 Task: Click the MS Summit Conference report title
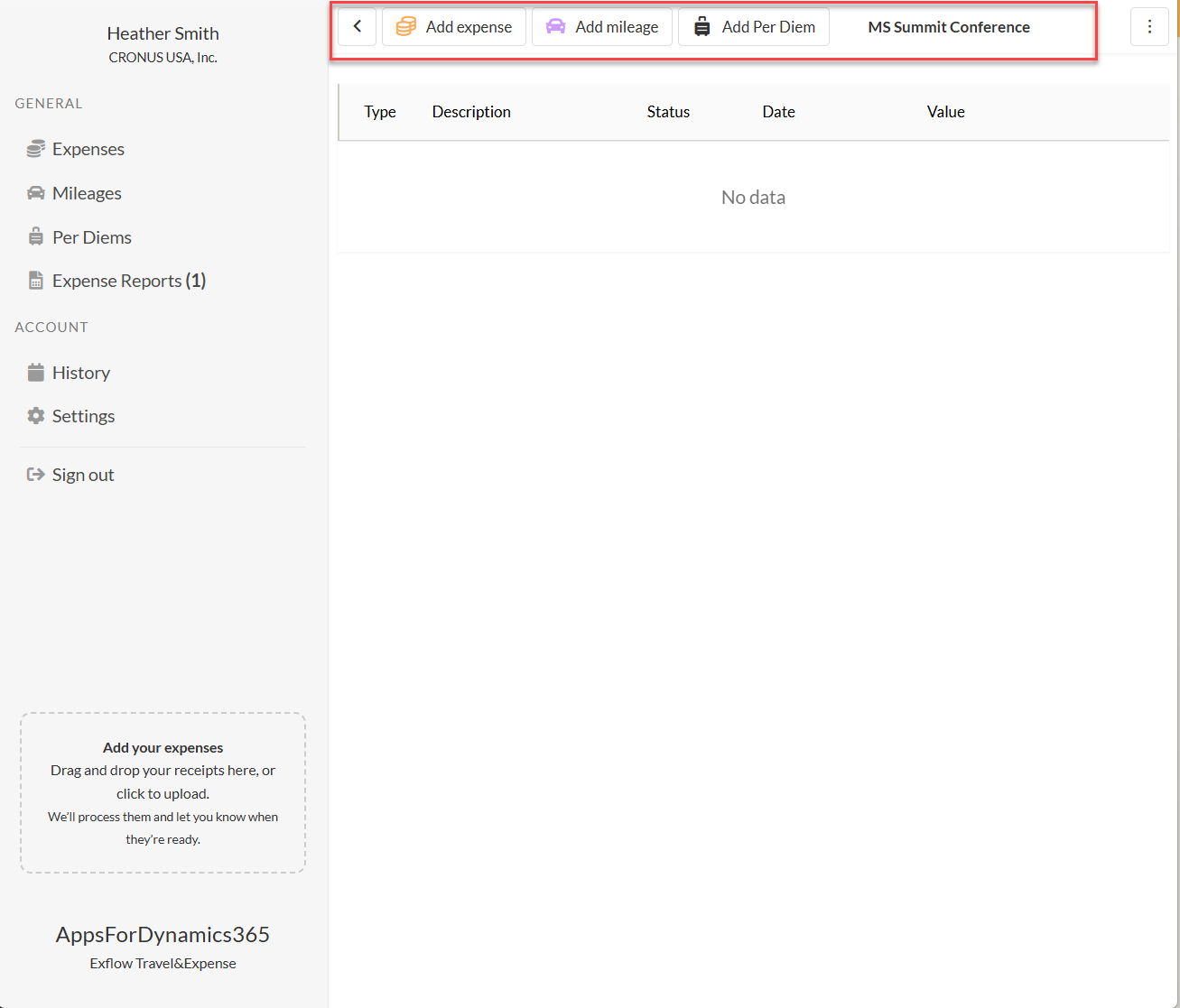click(x=948, y=27)
